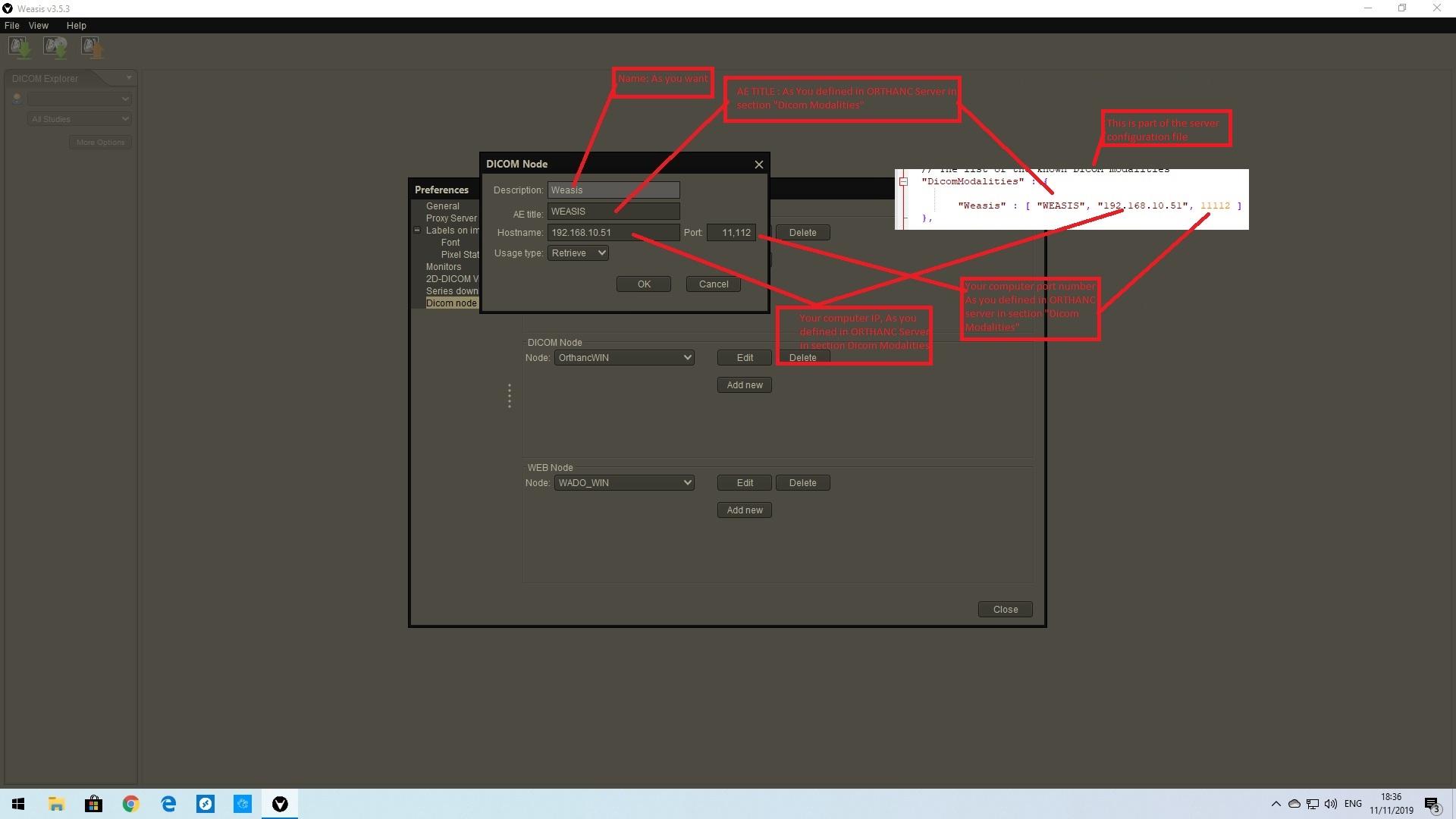1456x819 pixels.
Task: Open the Help menu
Action: [76, 25]
